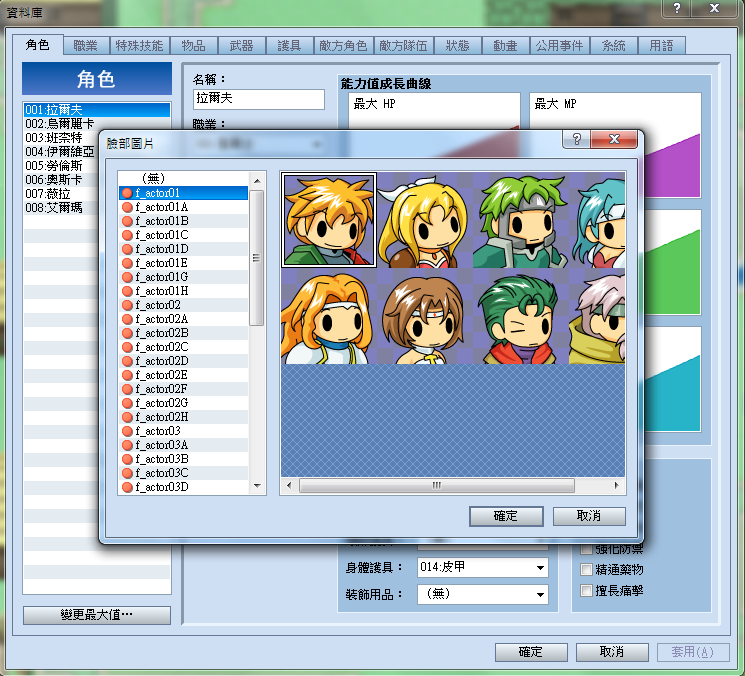Select f_actor01B in the face image list
This screenshot has height=676, width=745.
click(x=183, y=221)
